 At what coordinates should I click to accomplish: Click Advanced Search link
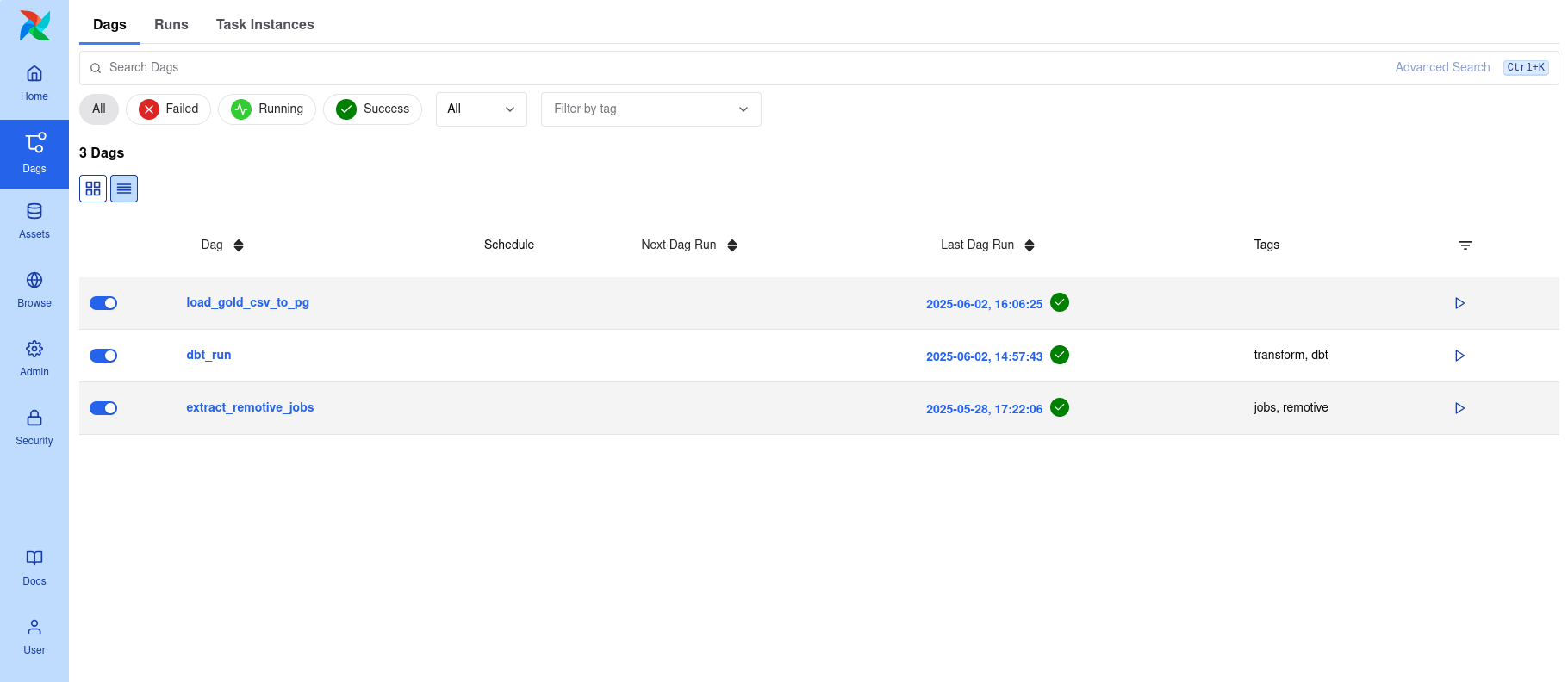(x=1442, y=67)
